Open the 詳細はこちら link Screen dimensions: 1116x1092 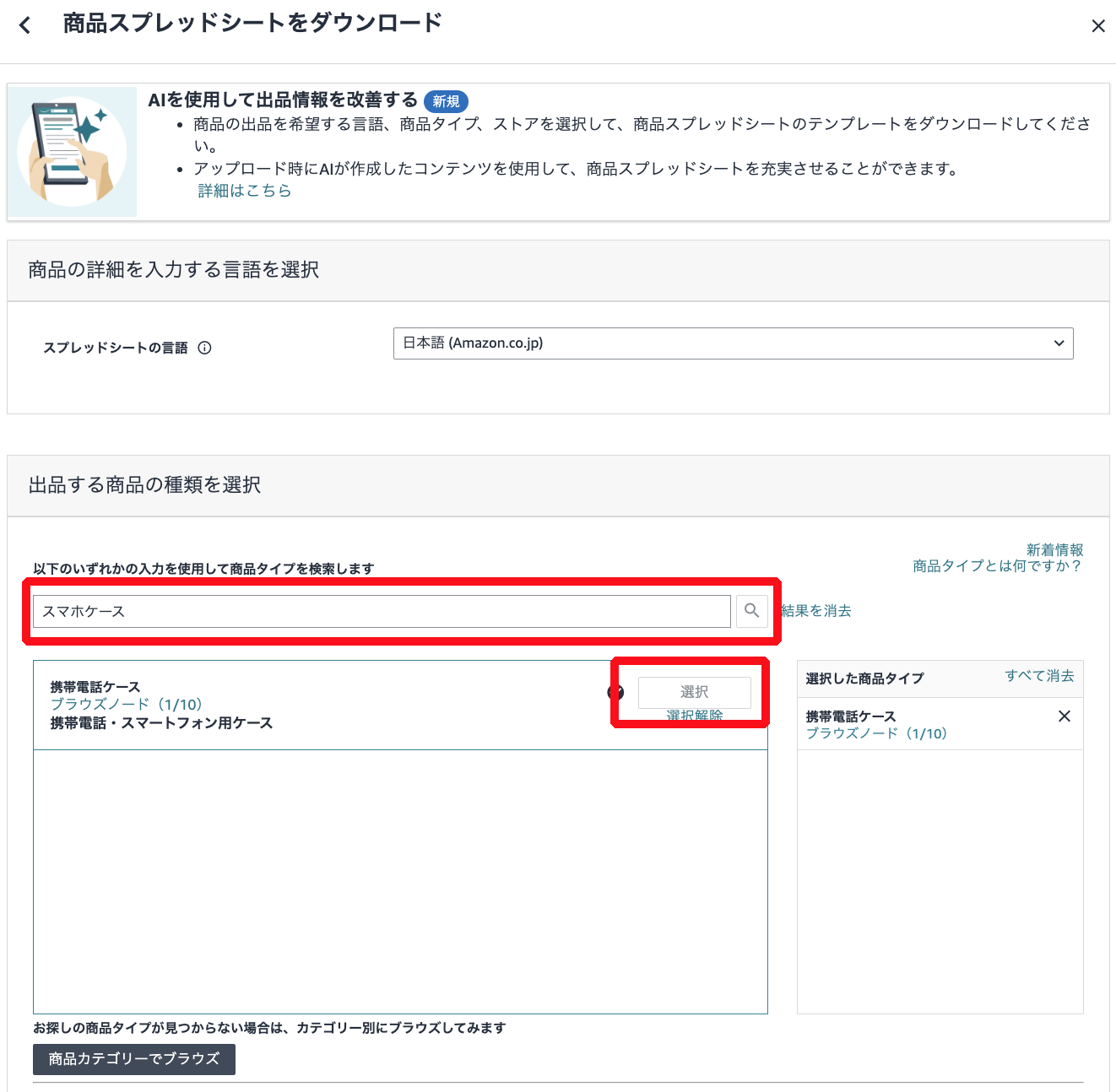click(x=245, y=191)
